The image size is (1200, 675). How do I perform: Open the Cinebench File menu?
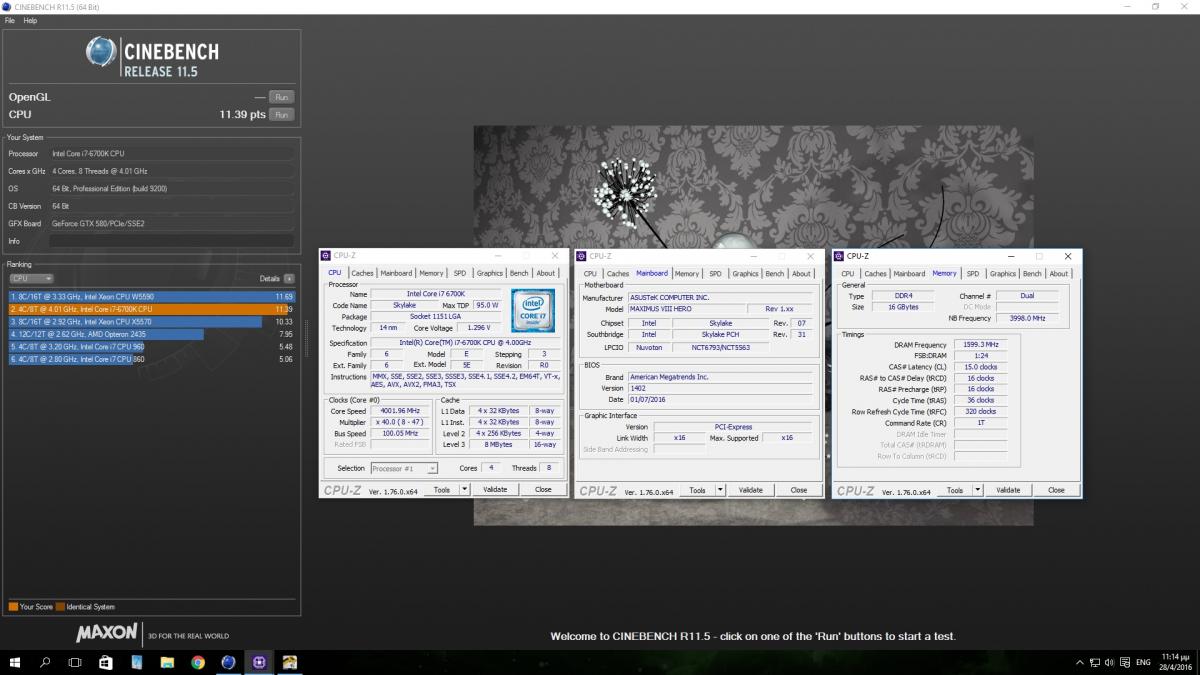(x=10, y=20)
